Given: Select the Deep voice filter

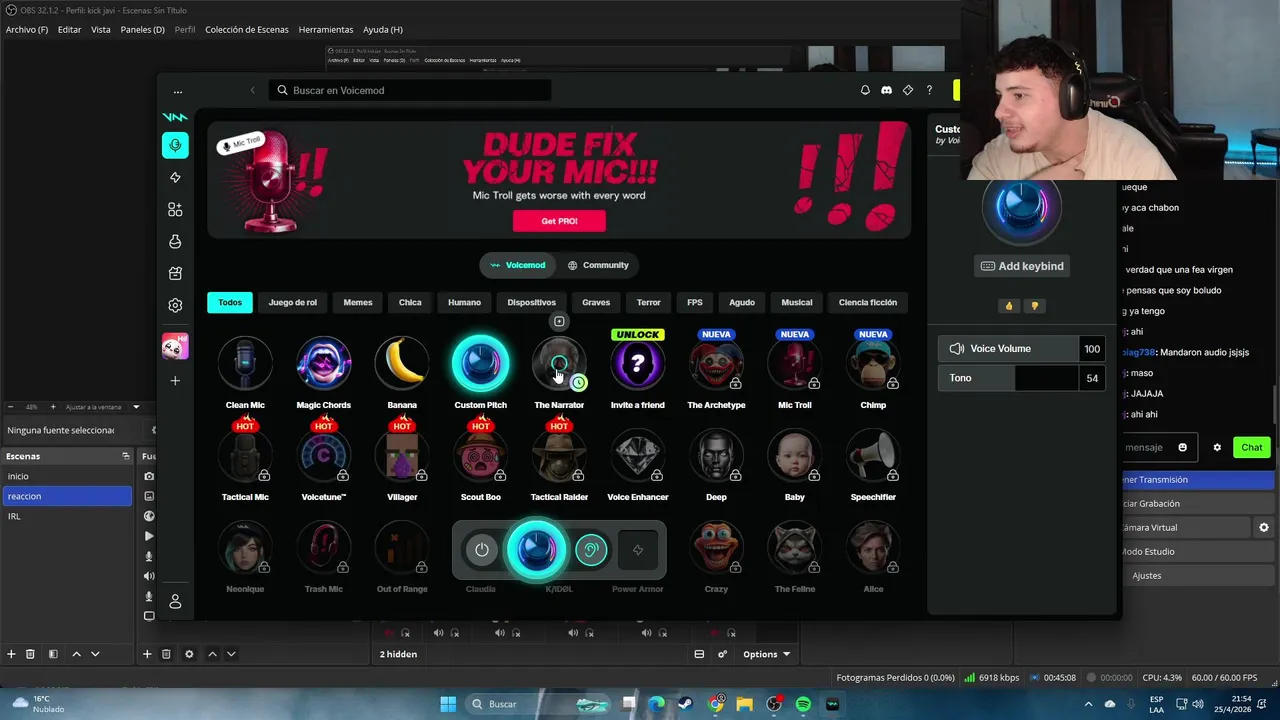Looking at the screenshot, I should coord(716,455).
